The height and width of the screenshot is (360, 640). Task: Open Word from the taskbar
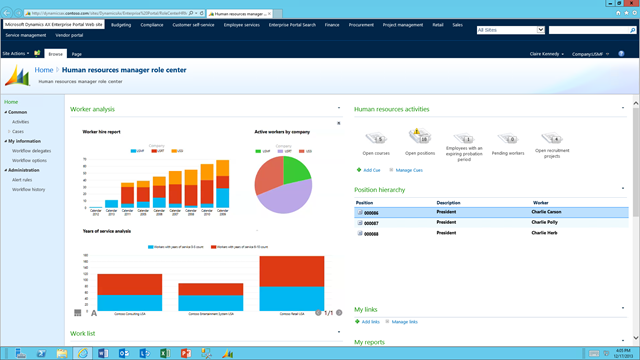point(103,353)
